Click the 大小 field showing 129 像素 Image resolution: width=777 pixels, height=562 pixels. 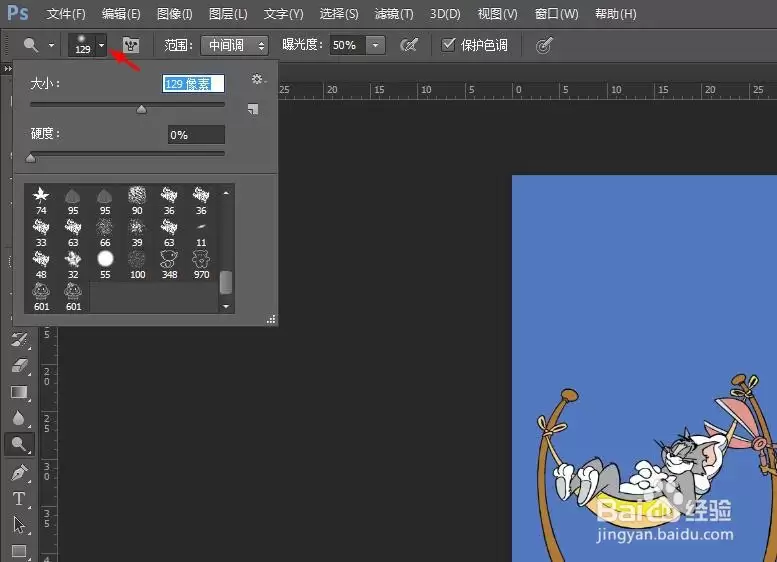(193, 84)
